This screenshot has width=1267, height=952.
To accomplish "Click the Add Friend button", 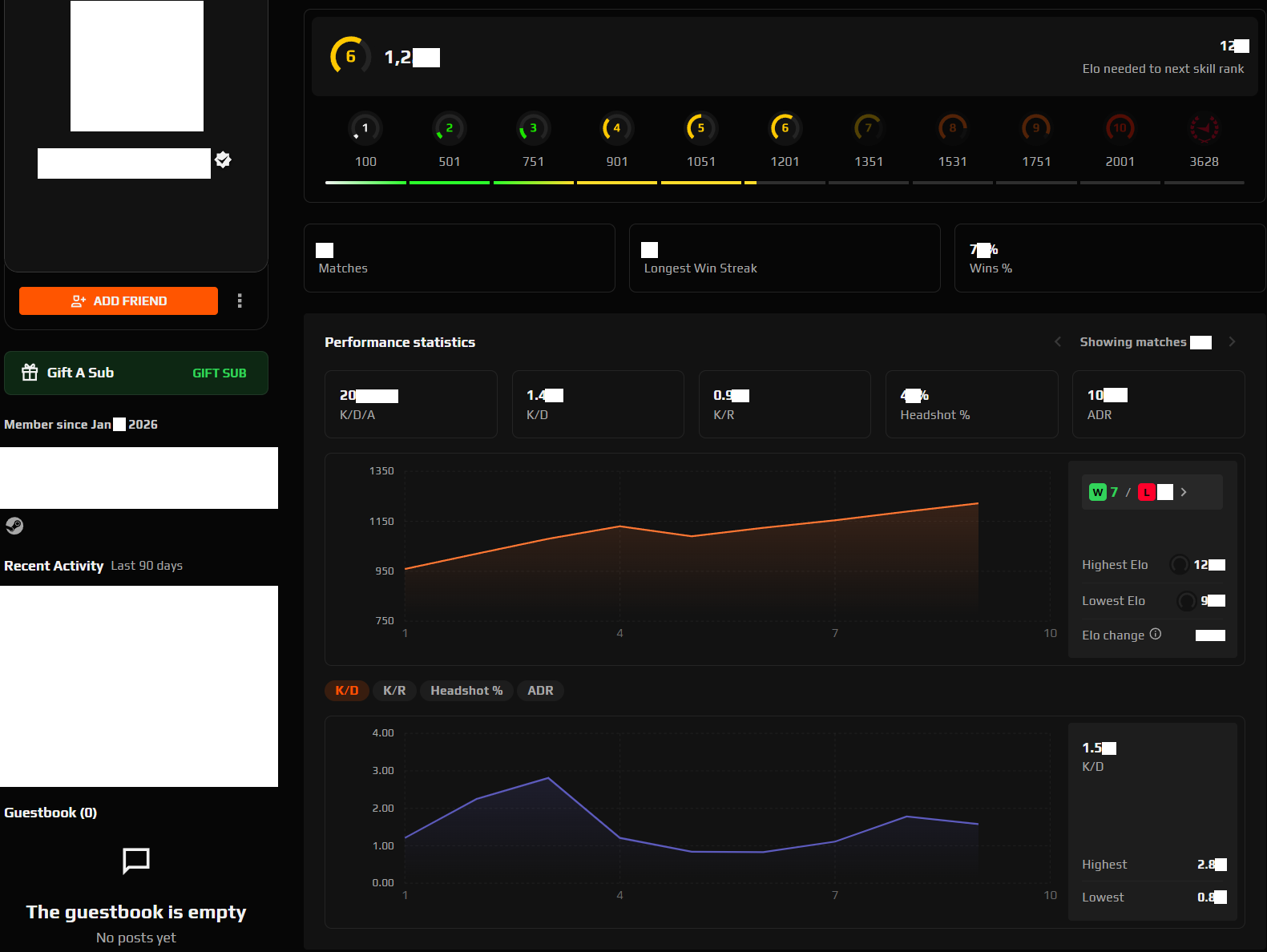I will coord(119,301).
